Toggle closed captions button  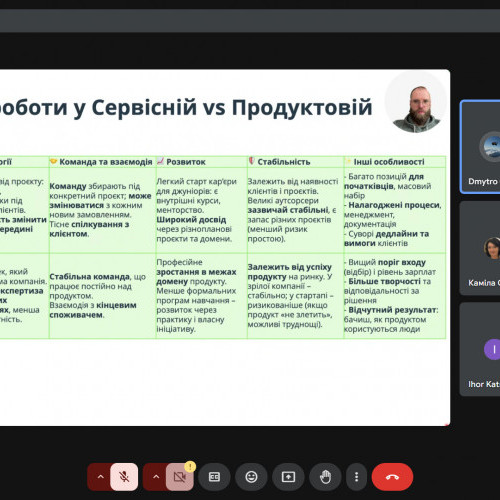click(x=214, y=477)
